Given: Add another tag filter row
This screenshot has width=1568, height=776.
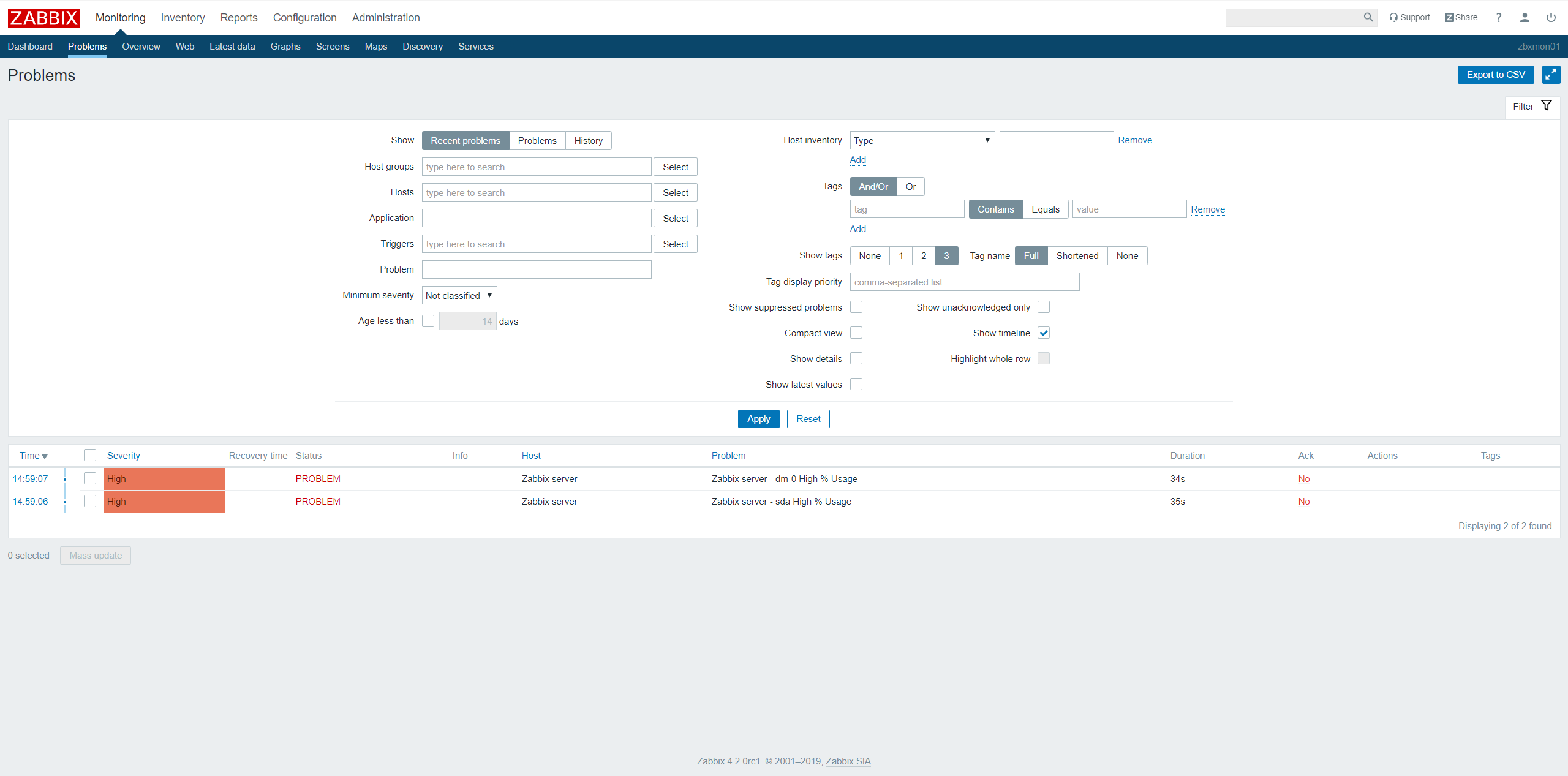Looking at the screenshot, I should (858, 229).
